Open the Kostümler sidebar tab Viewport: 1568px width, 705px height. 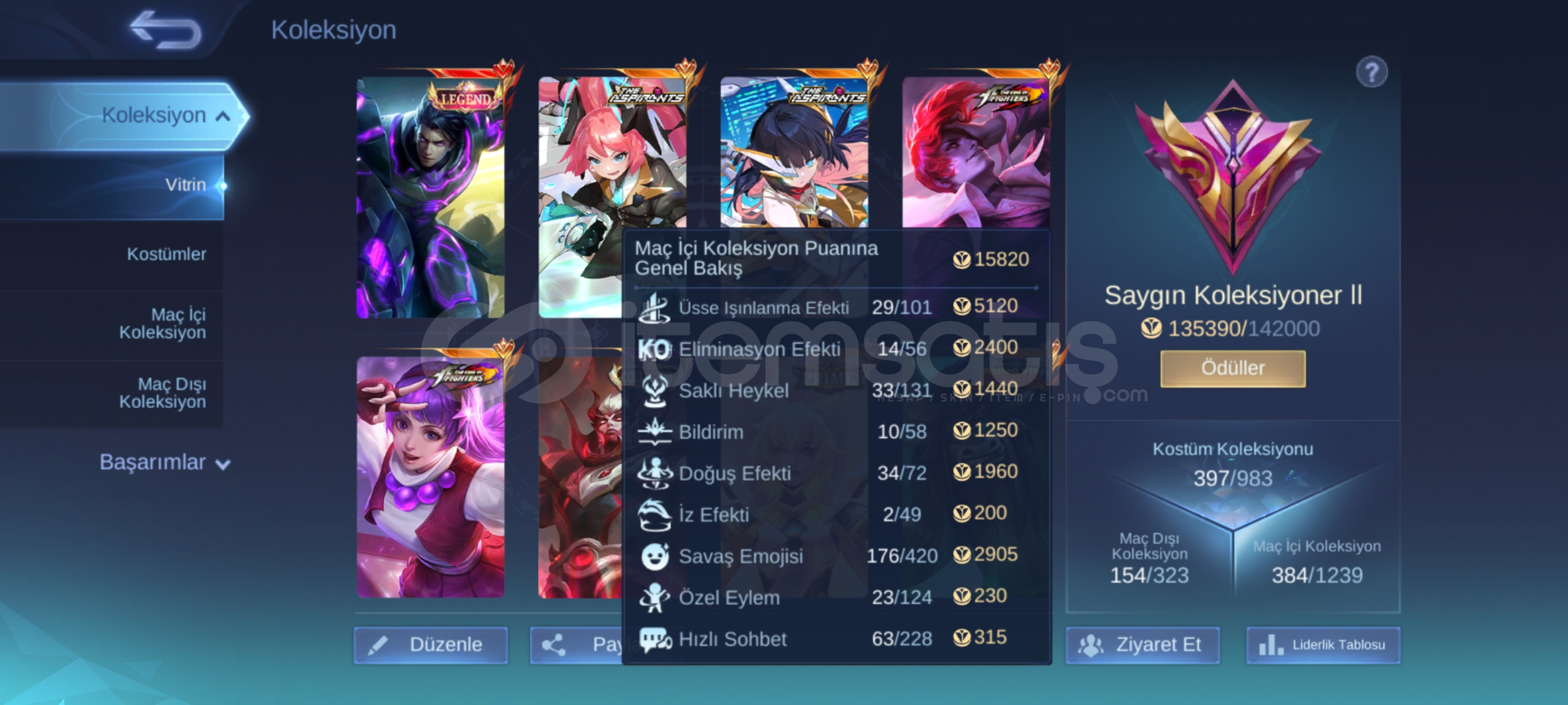pos(112,255)
